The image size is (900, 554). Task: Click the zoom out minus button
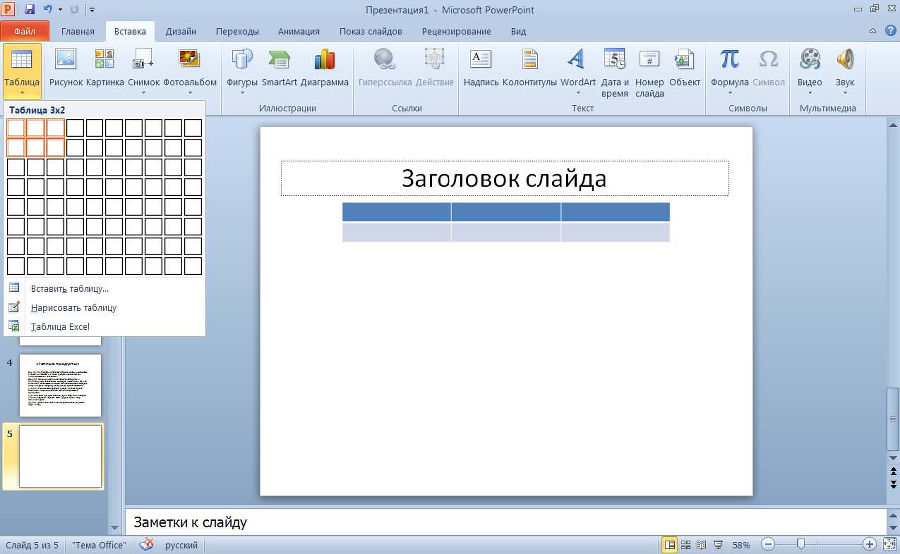click(768, 544)
